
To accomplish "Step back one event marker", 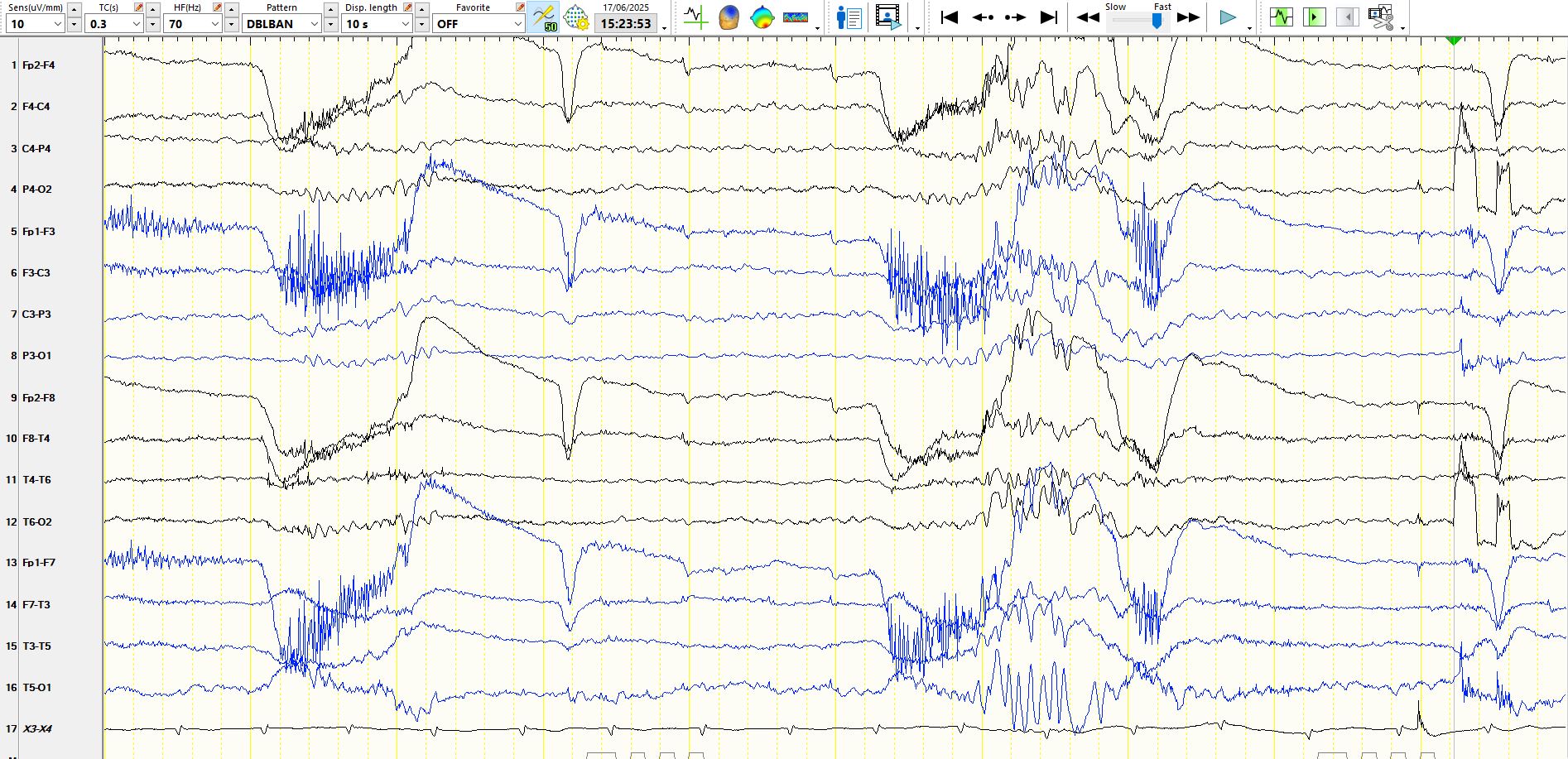I will coord(983,17).
